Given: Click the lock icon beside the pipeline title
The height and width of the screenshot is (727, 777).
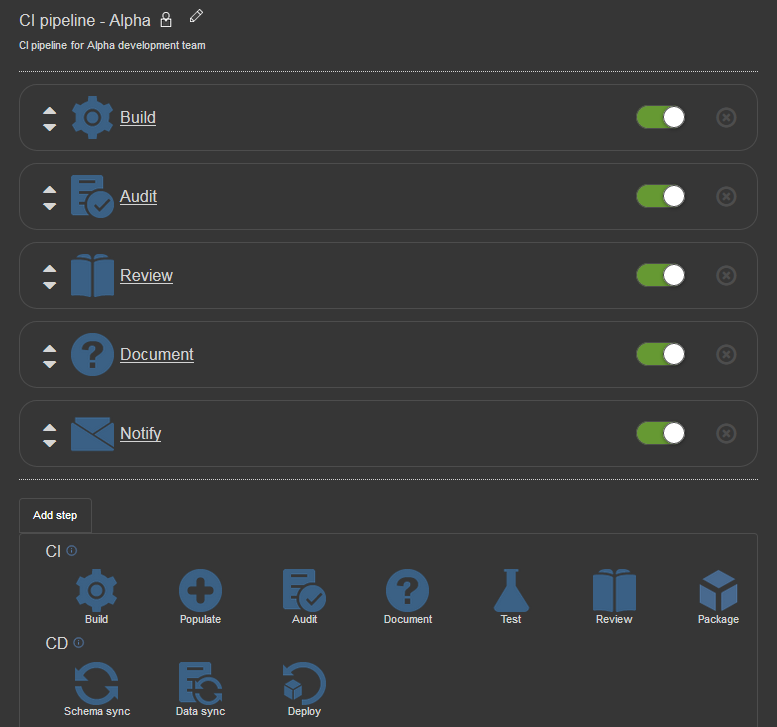Looking at the screenshot, I should pos(166,20).
